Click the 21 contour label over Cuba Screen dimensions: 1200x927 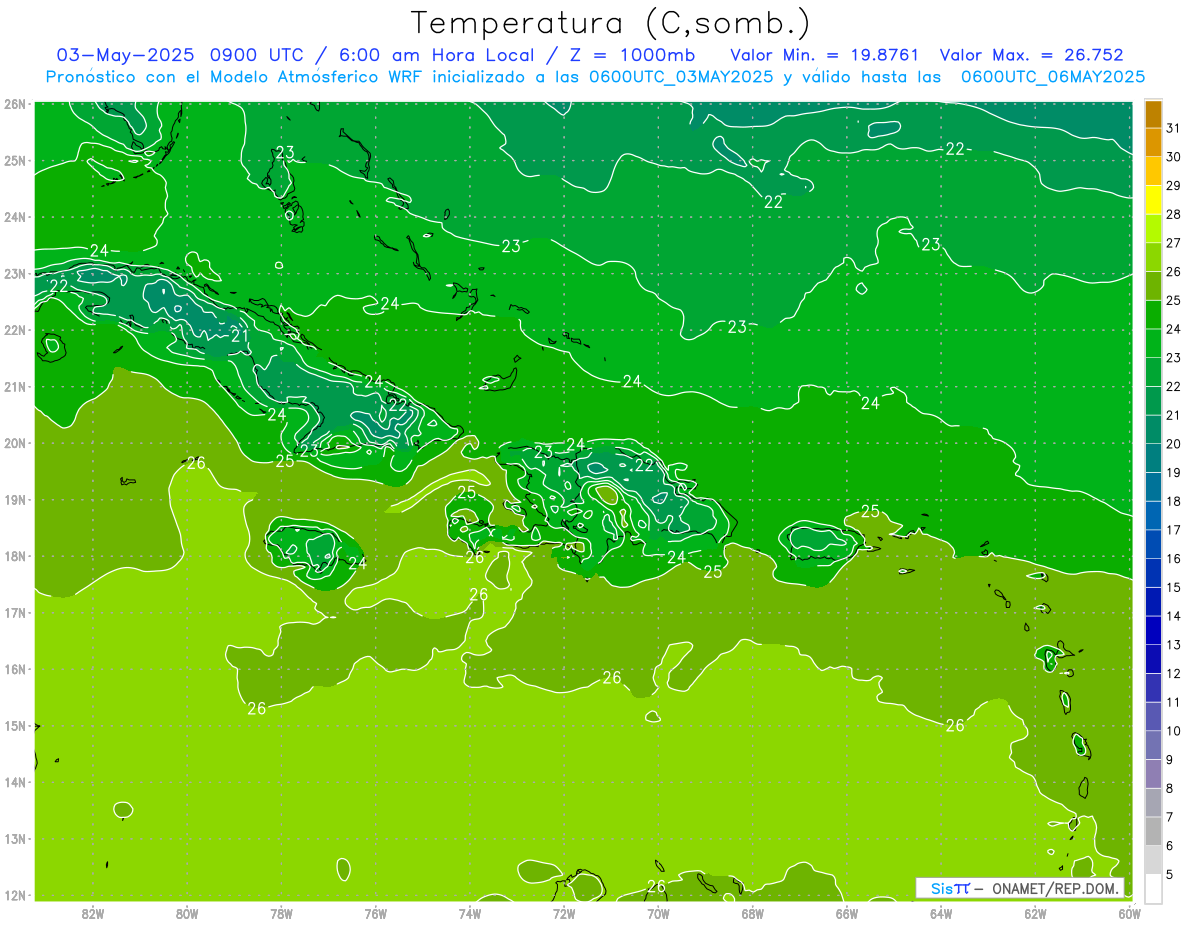(240, 335)
